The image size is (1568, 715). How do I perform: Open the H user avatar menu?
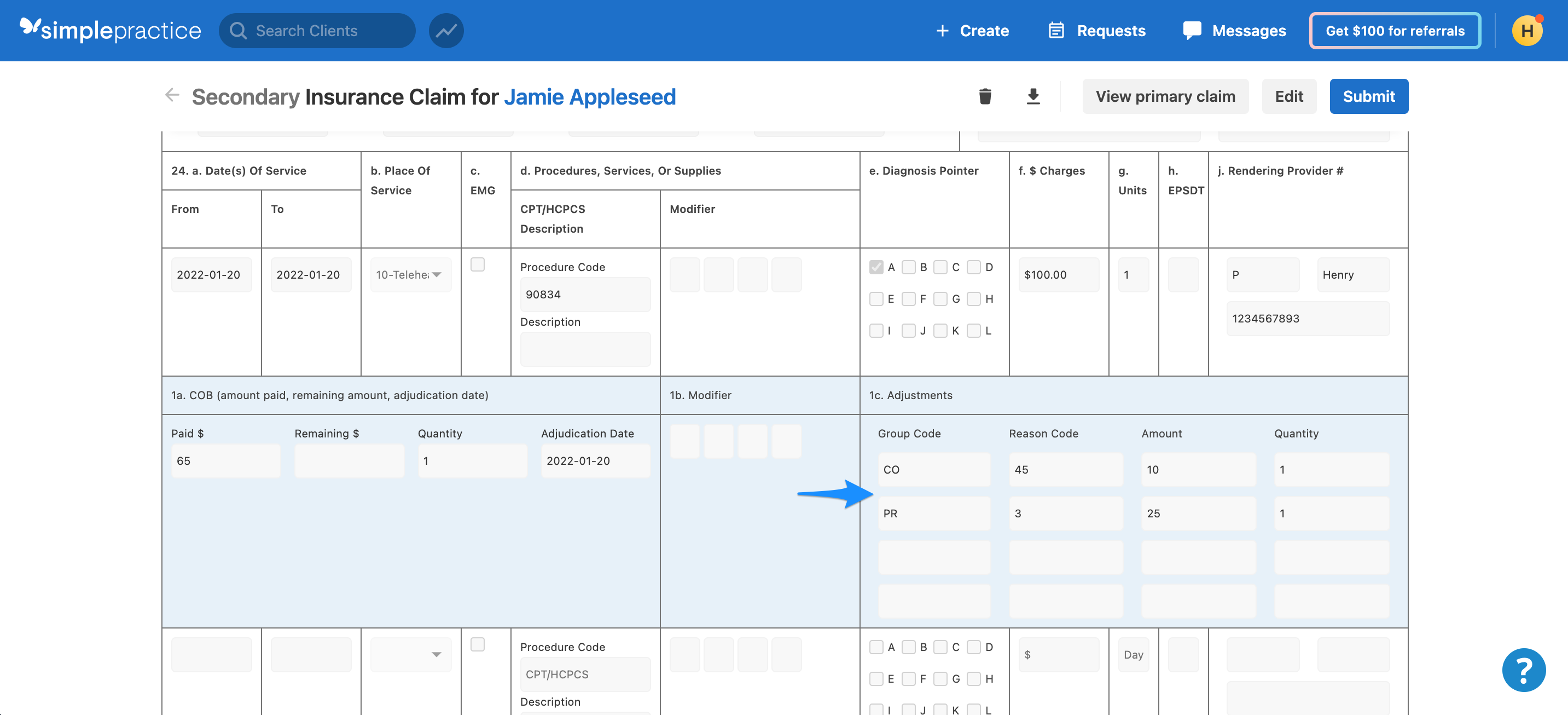(x=1526, y=31)
